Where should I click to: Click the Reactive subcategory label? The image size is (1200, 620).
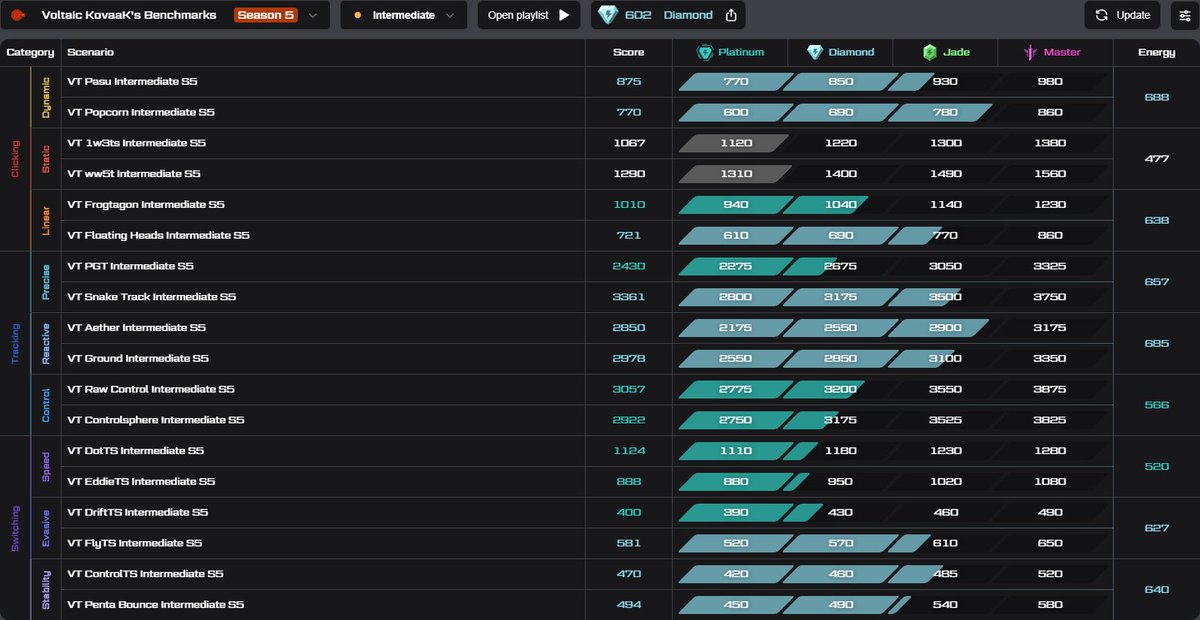(x=46, y=344)
